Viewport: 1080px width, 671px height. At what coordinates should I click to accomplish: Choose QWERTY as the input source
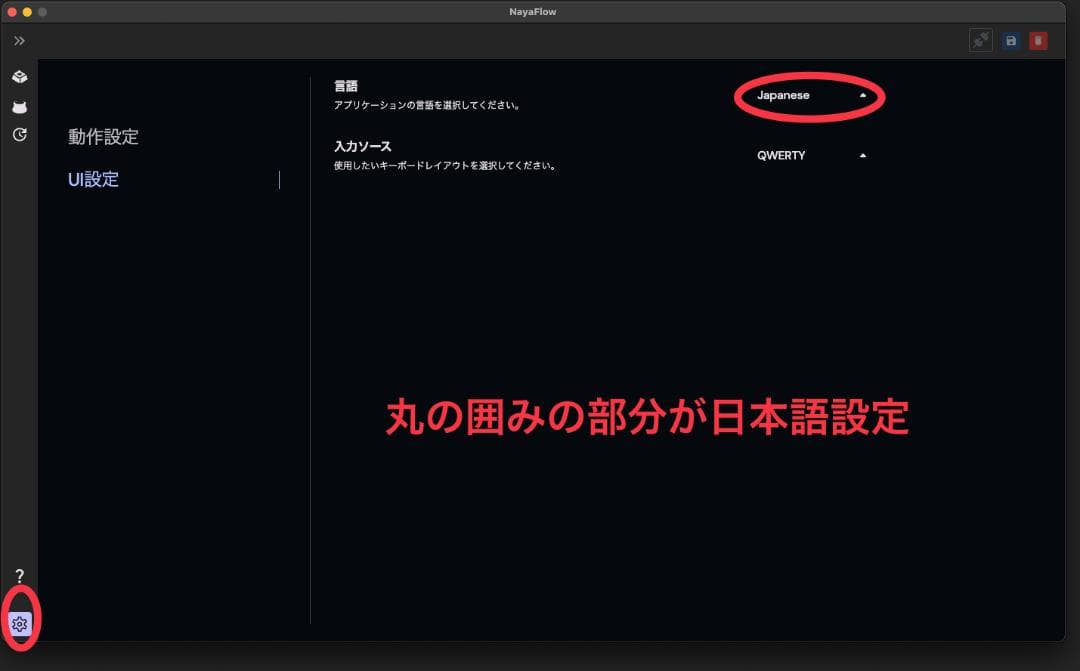coord(781,155)
